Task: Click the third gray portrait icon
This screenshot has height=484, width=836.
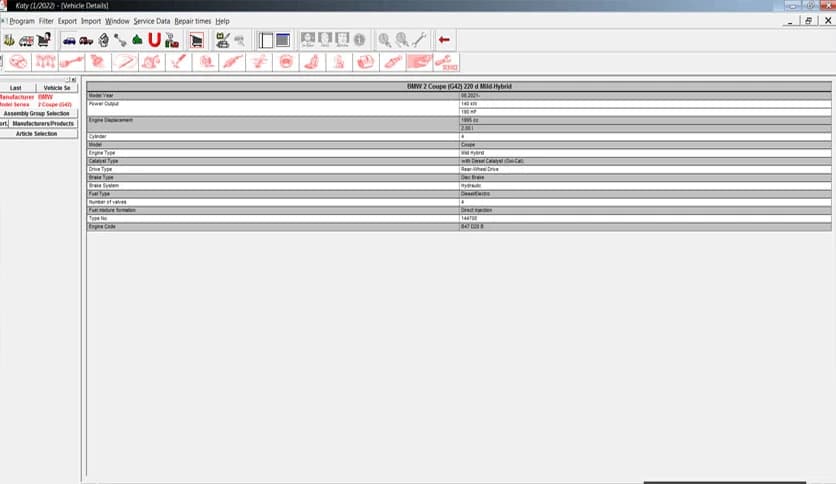Action: coord(342,40)
